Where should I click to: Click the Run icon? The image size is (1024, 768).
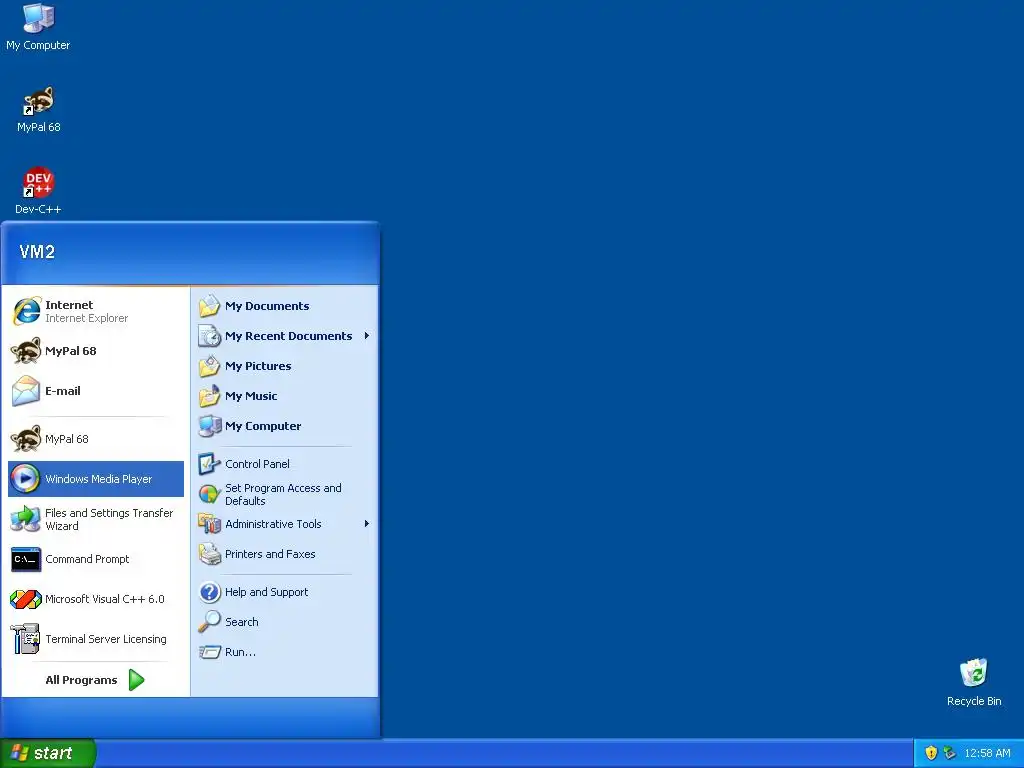click(210, 652)
